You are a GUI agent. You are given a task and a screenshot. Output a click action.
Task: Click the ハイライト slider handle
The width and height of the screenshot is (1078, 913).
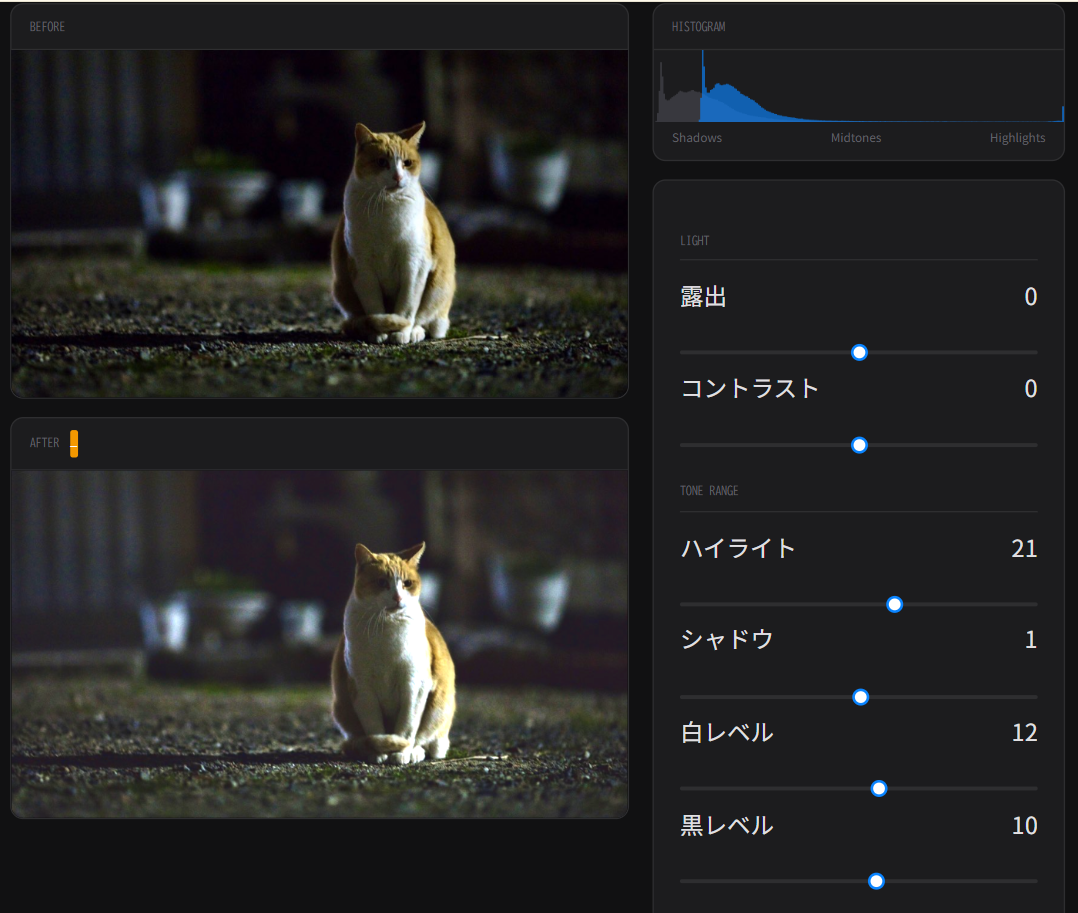click(x=895, y=604)
